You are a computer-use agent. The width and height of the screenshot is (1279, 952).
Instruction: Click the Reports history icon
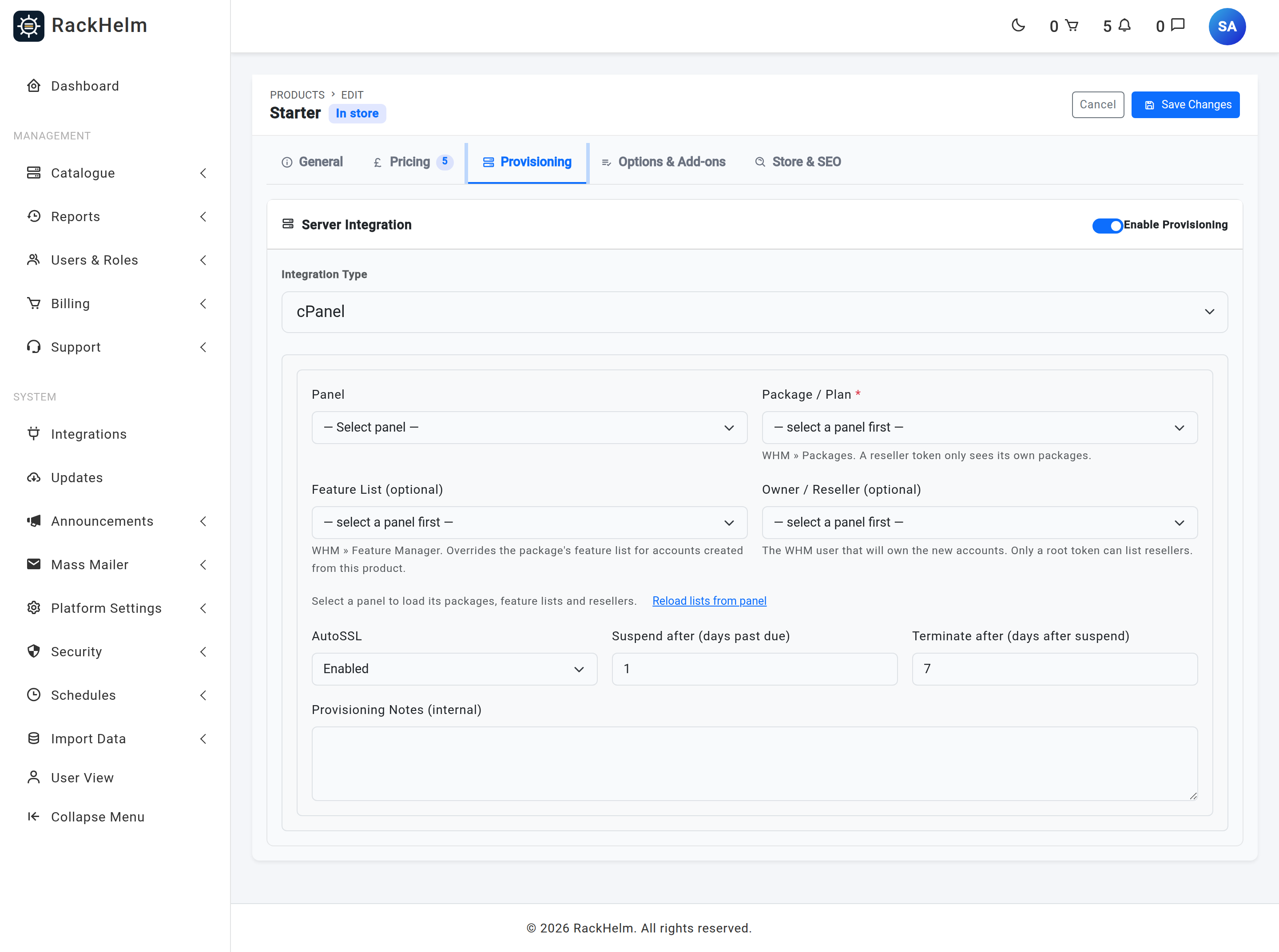tap(33, 216)
